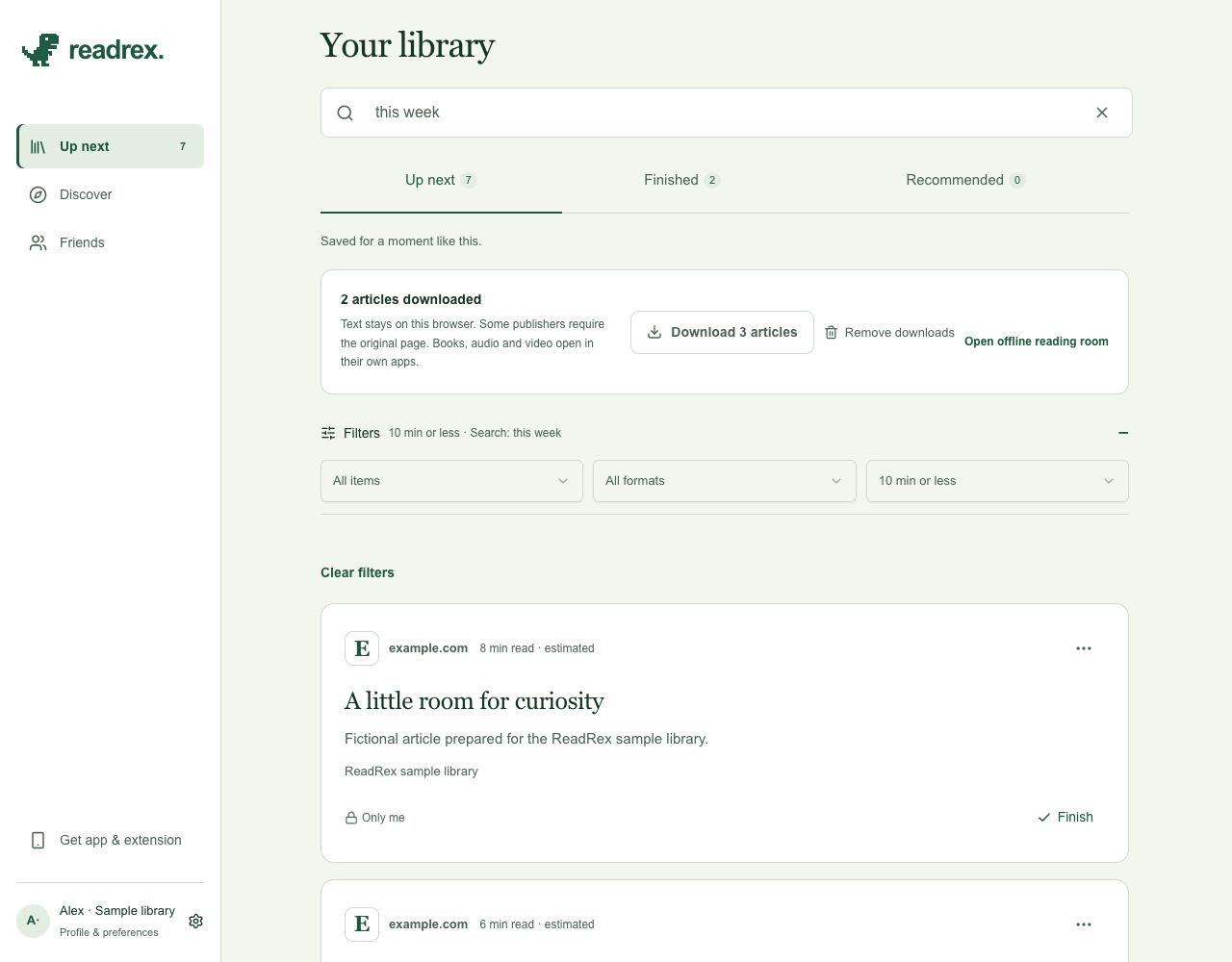The width and height of the screenshot is (1232, 962).
Task: Open article A little room for curiosity
Action: [x=475, y=701]
